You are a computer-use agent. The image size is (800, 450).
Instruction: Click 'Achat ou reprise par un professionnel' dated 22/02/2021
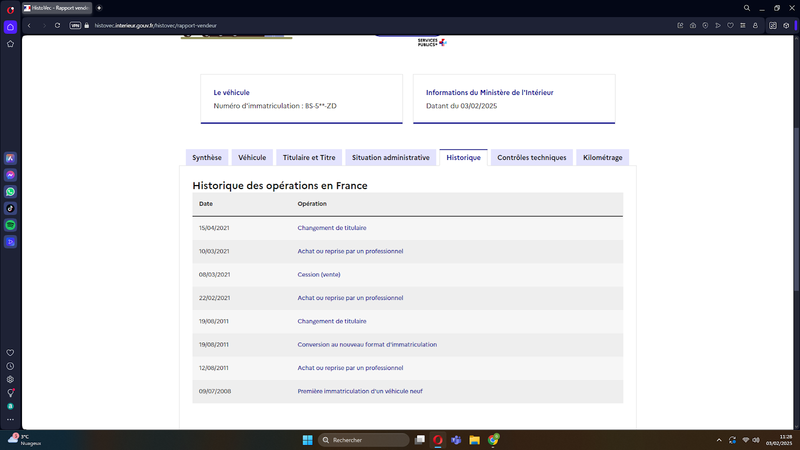350,298
